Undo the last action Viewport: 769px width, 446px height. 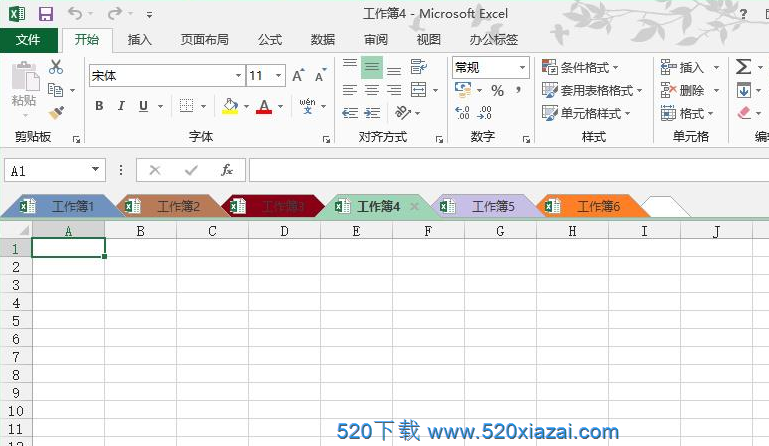click(x=75, y=14)
